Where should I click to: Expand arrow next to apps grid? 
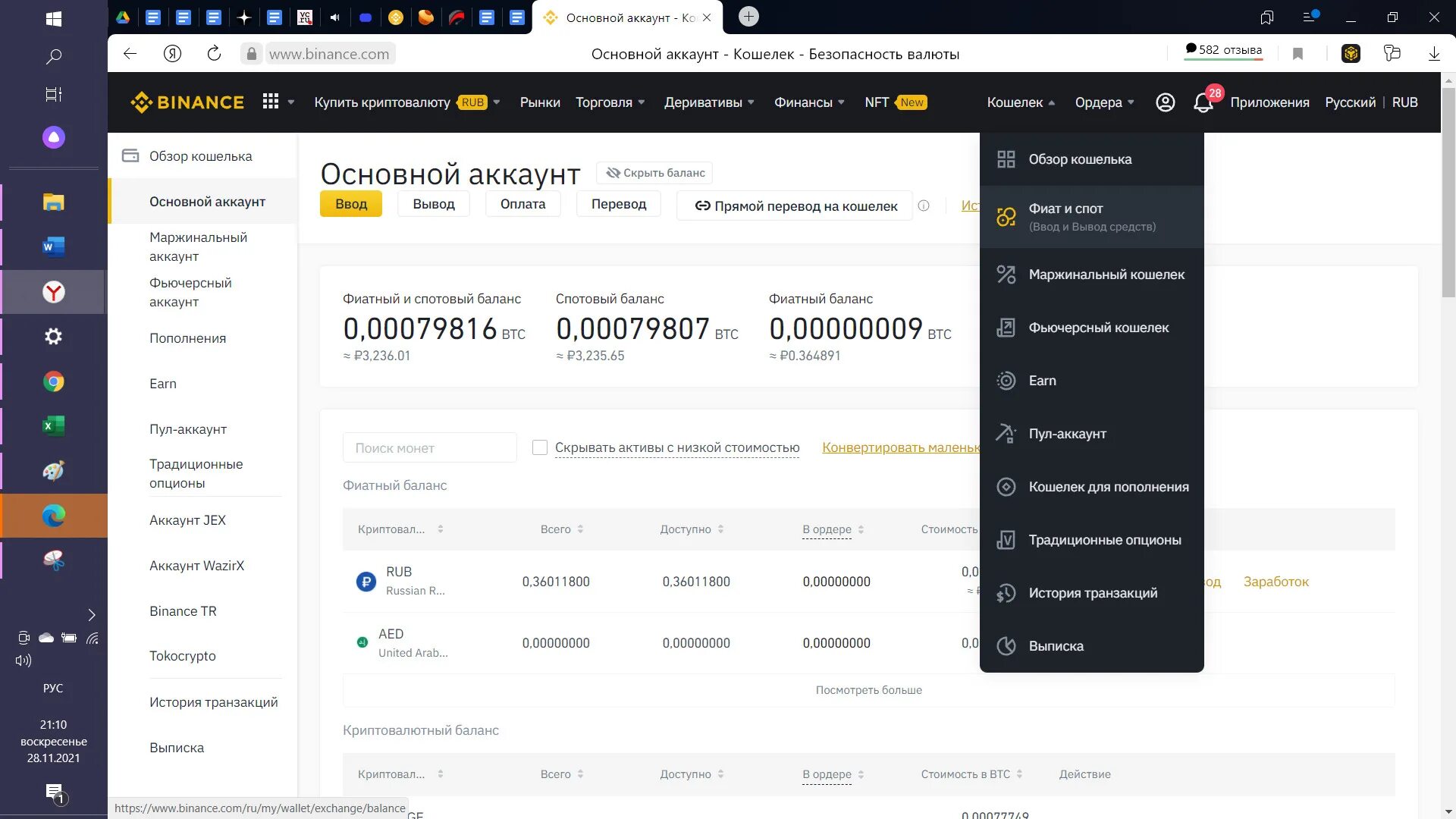(x=291, y=102)
